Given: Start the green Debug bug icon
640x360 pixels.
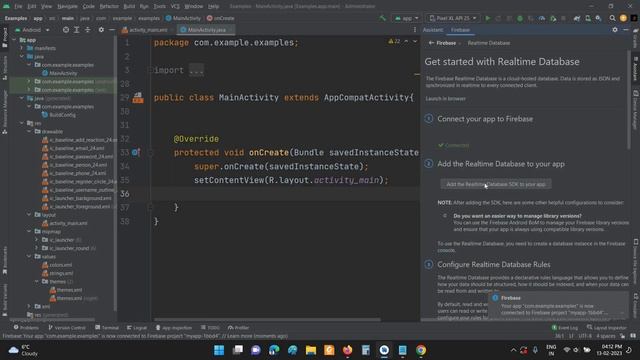Looking at the screenshot, I should pyautogui.click(x=520, y=18).
